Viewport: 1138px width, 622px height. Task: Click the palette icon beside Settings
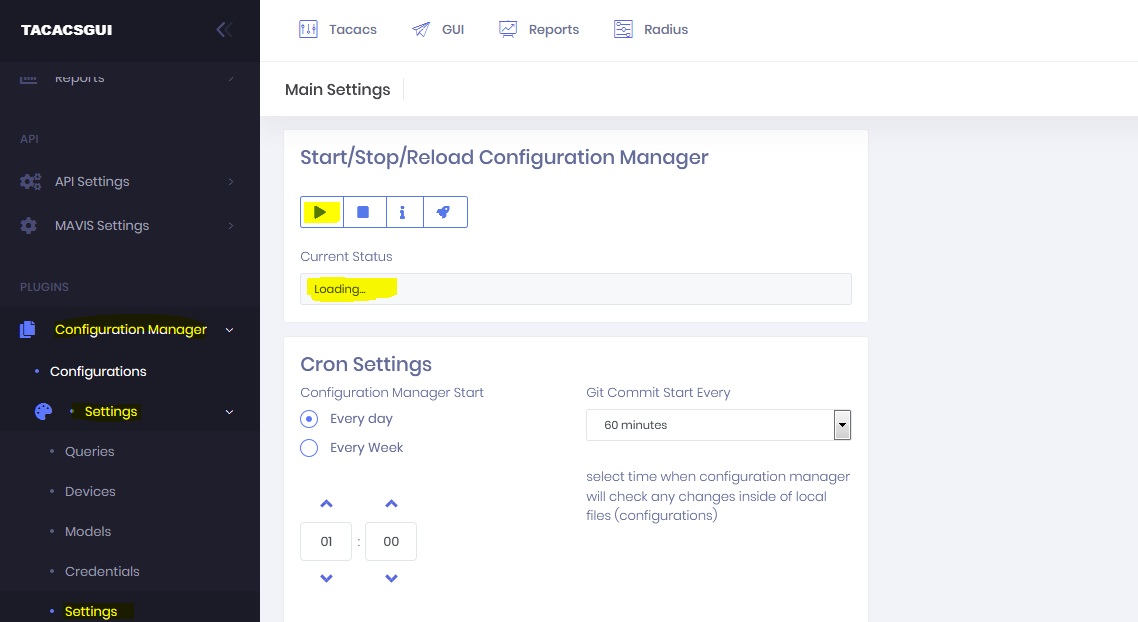[x=44, y=412]
